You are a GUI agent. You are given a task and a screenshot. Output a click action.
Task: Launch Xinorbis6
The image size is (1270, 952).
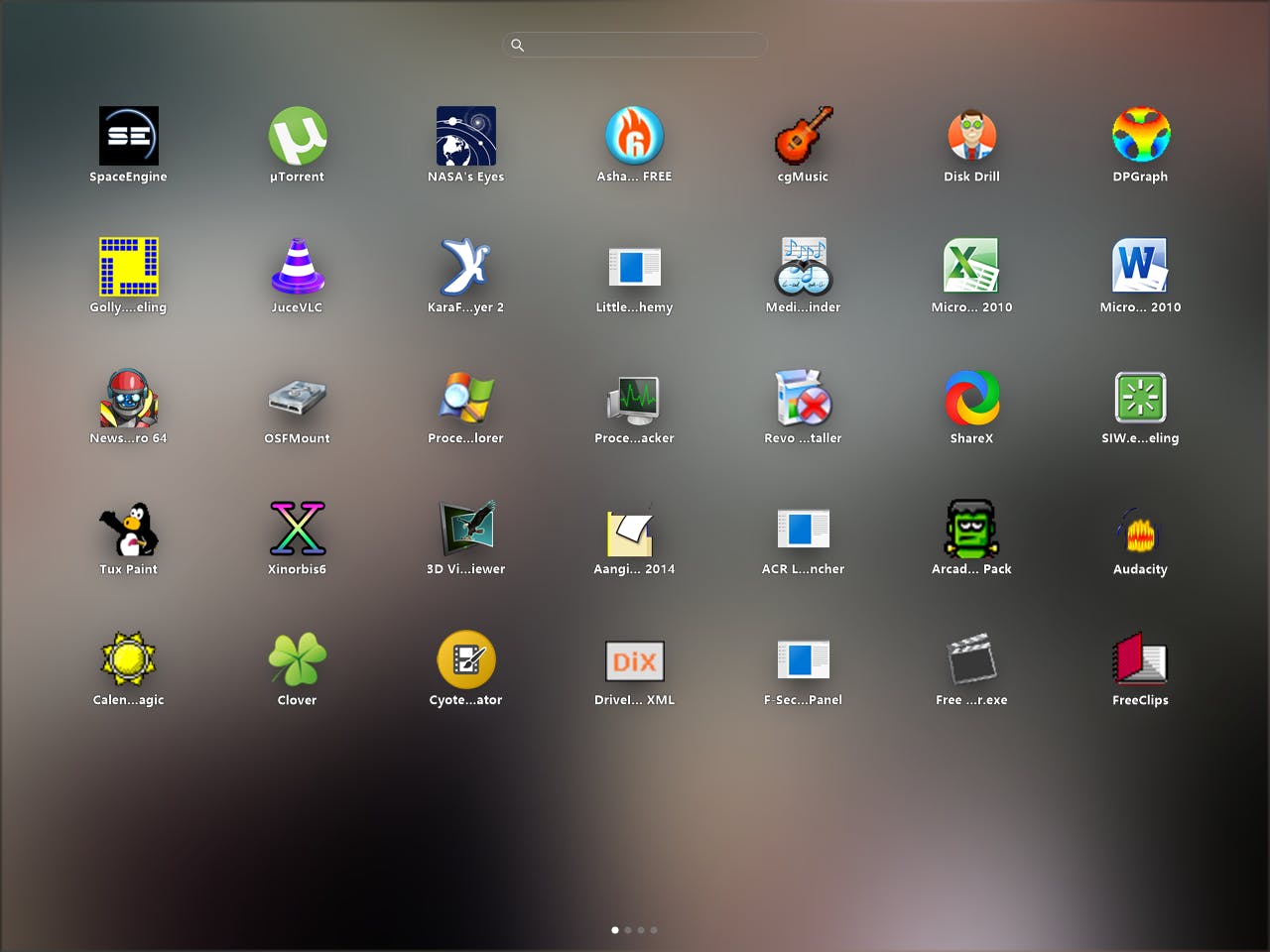tap(298, 529)
